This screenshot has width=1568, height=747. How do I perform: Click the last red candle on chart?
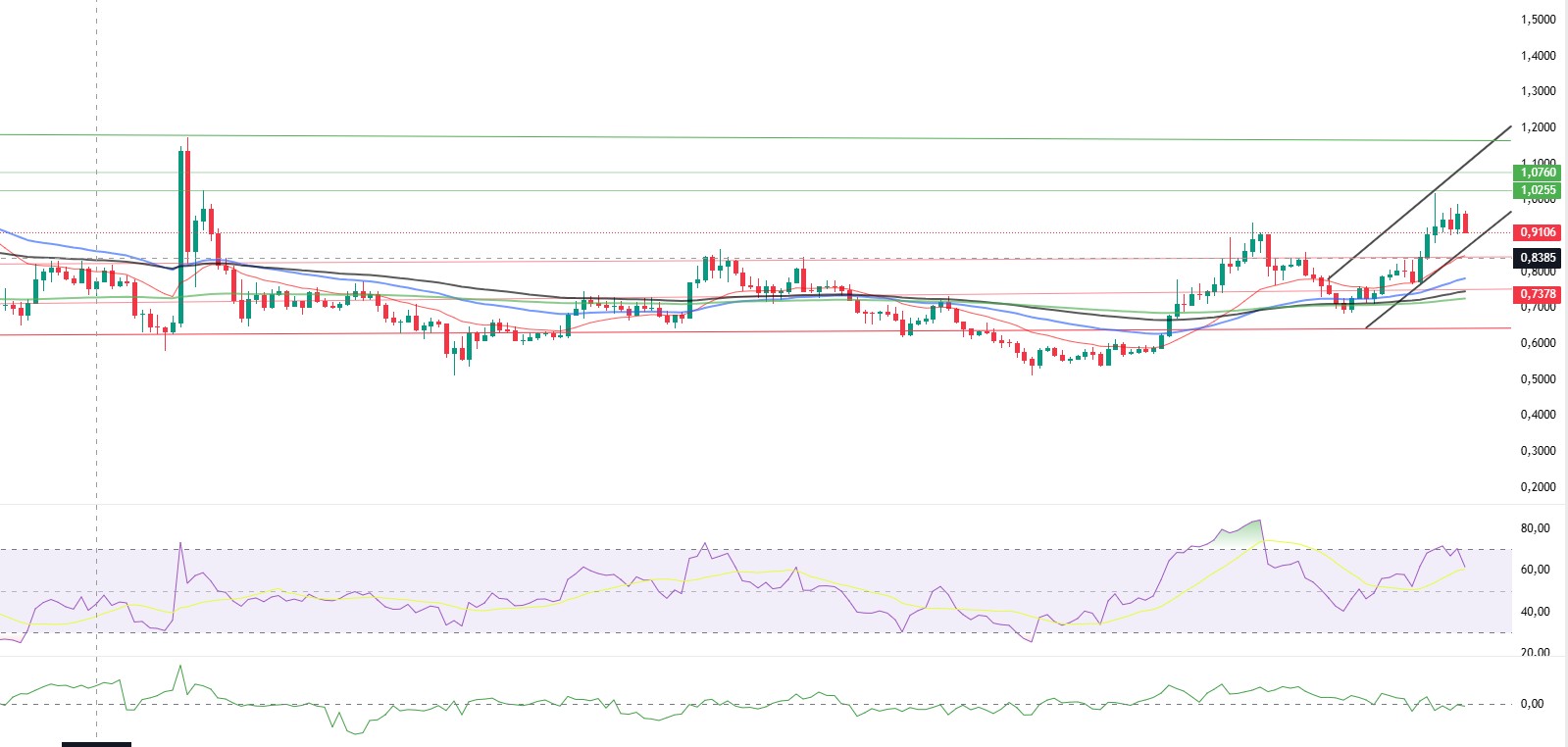(x=1465, y=224)
